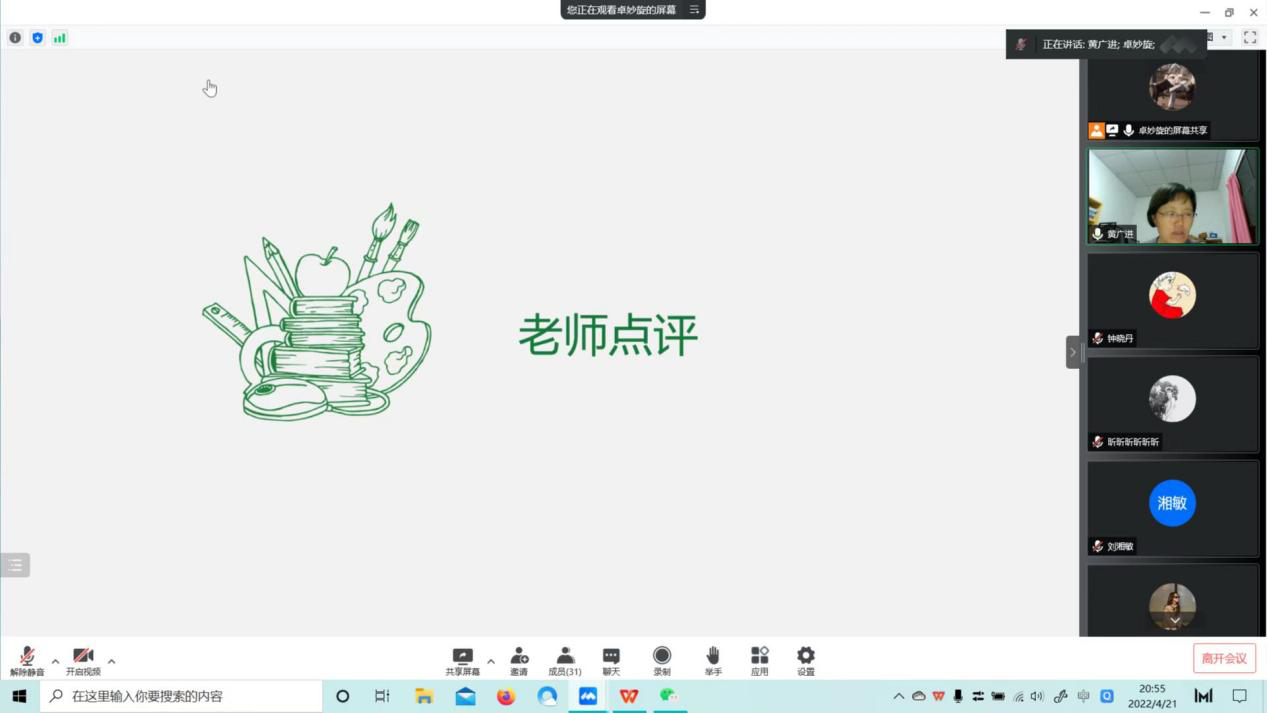This screenshot has height=713, width=1267.
Task: Enter fullscreen mode using top-right icon
Action: click(x=1250, y=38)
